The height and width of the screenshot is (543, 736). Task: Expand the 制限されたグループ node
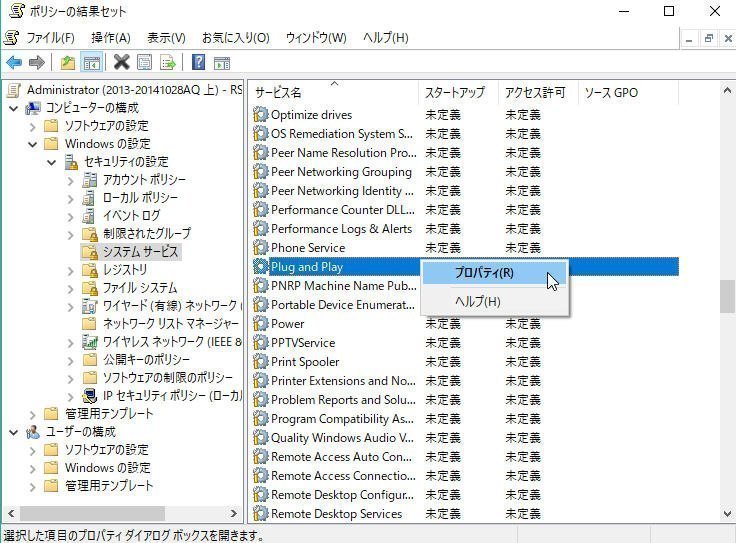[70, 234]
